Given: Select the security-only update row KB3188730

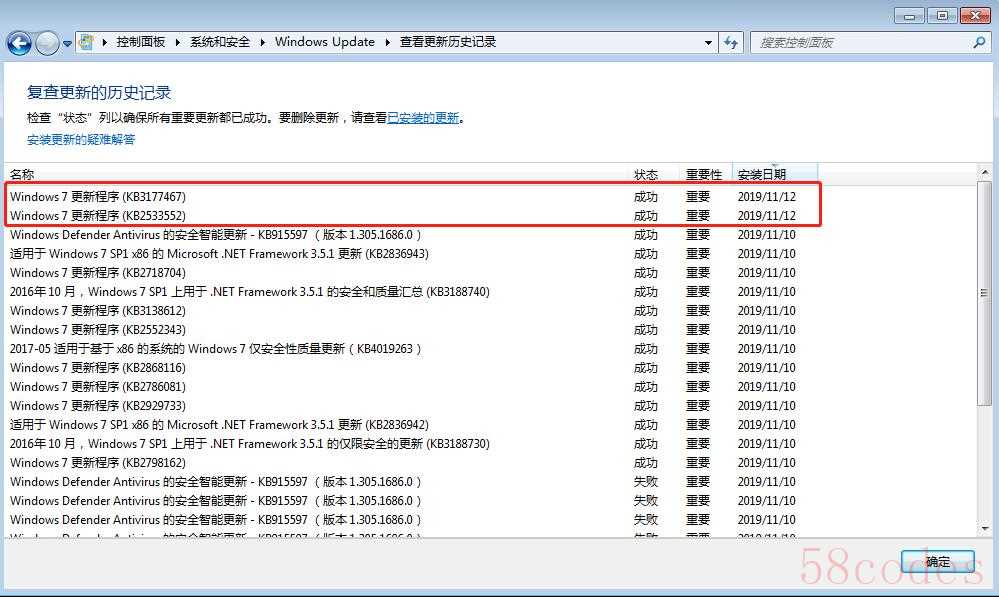Looking at the screenshot, I should click(412, 444).
